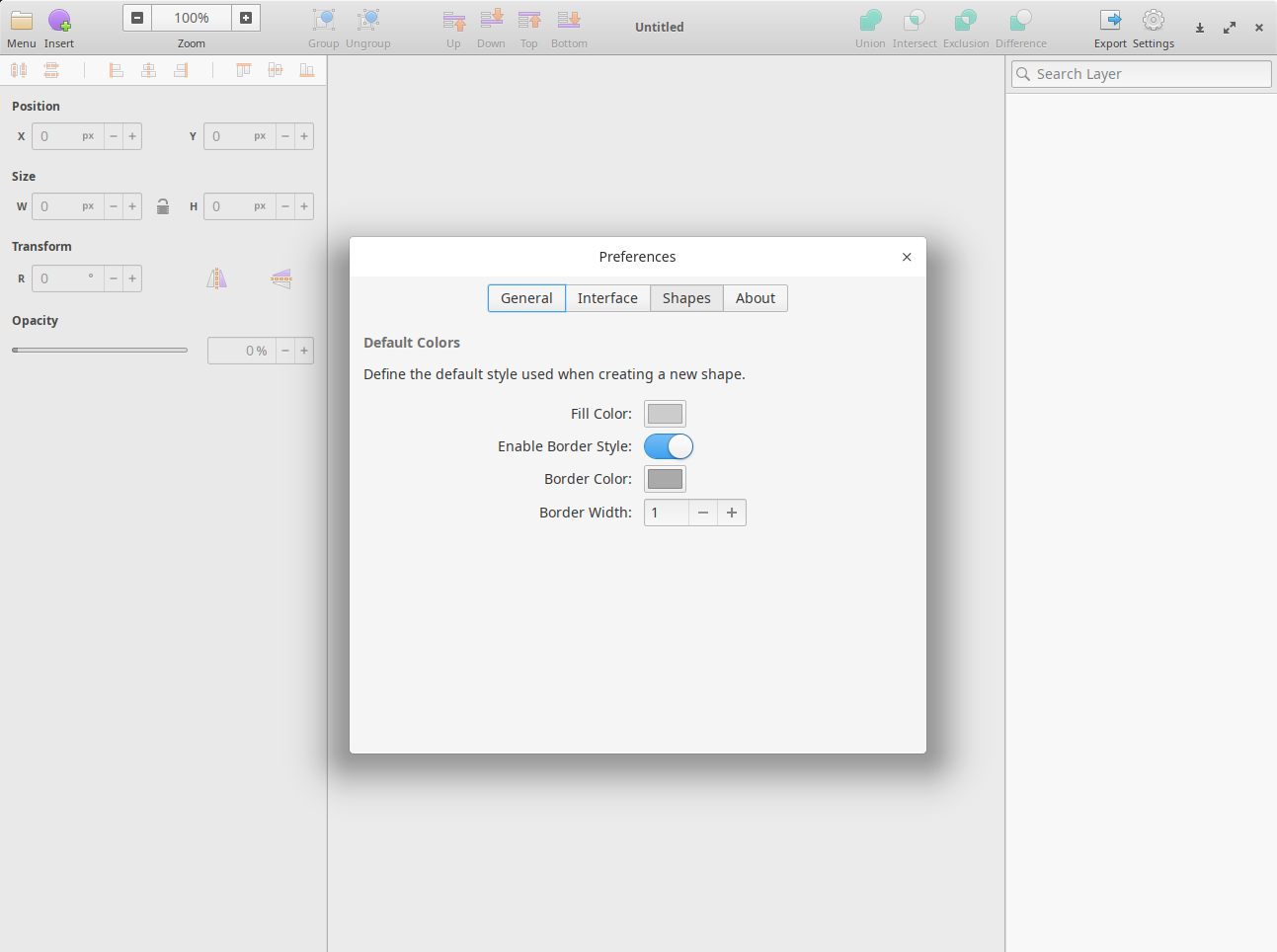This screenshot has width=1277, height=952.
Task: Adjust the Opacity slider
Action: click(100, 350)
